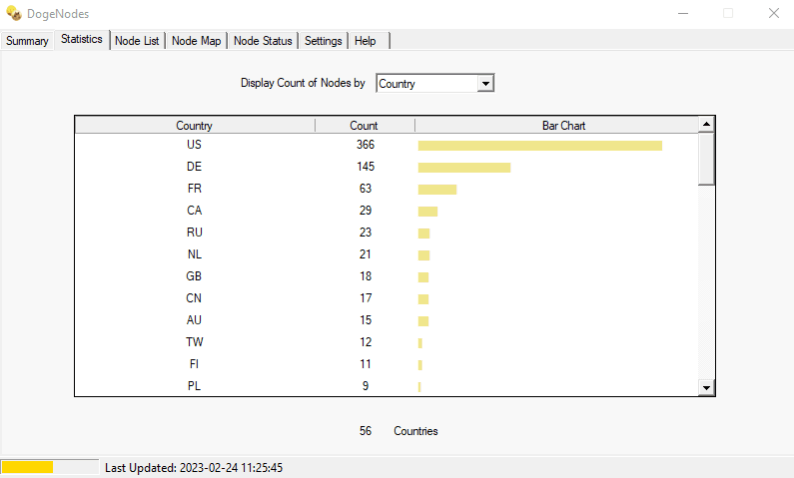Select the count 63 for FR

click(364, 189)
